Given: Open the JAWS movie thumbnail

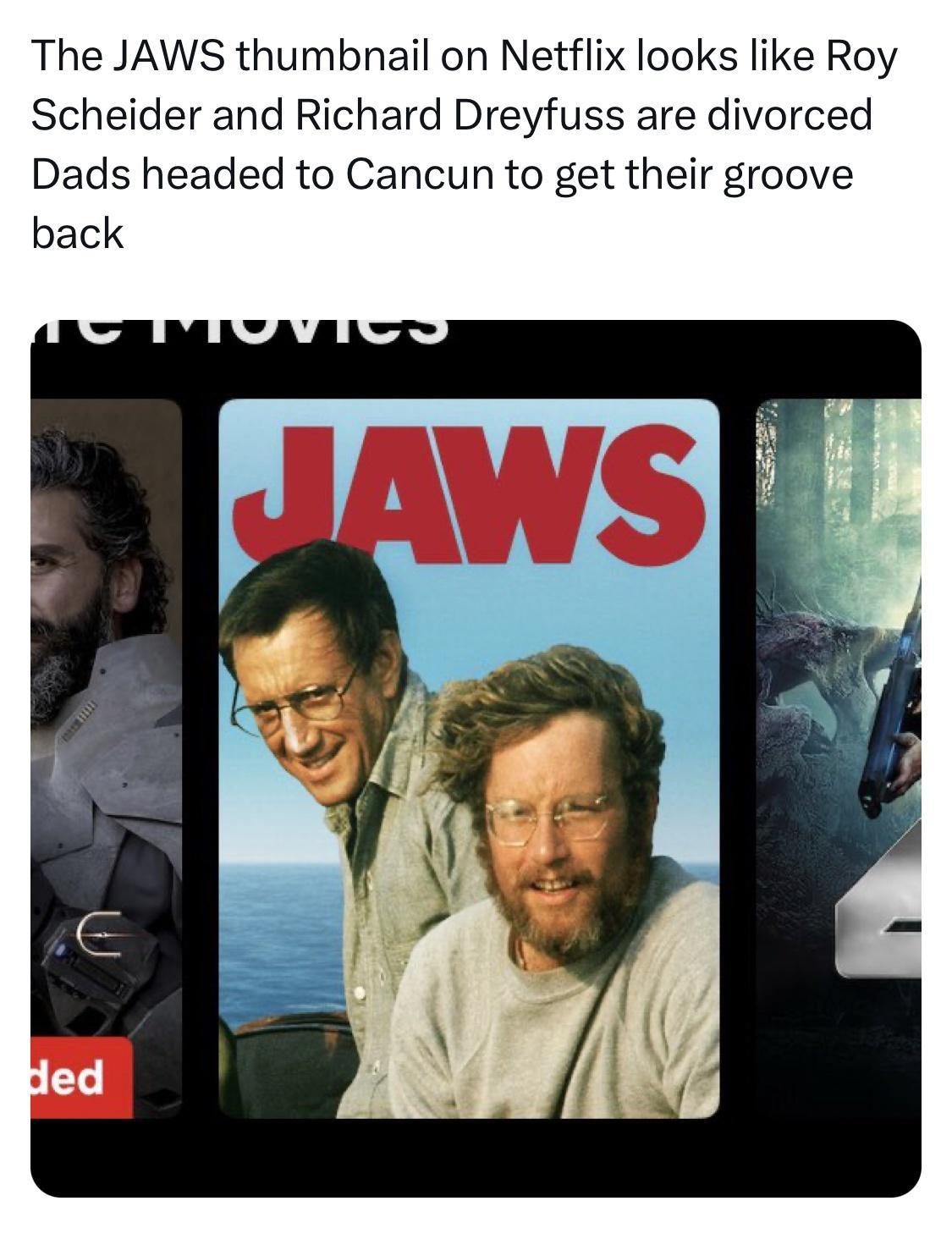Looking at the screenshot, I should point(469,758).
